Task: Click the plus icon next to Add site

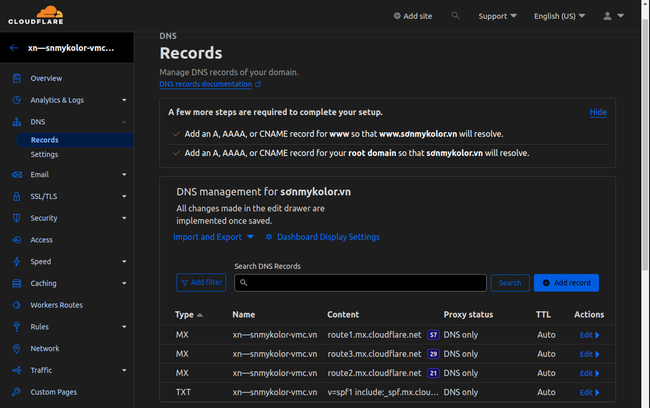Action: pyautogui.click(x=397, y=16)
